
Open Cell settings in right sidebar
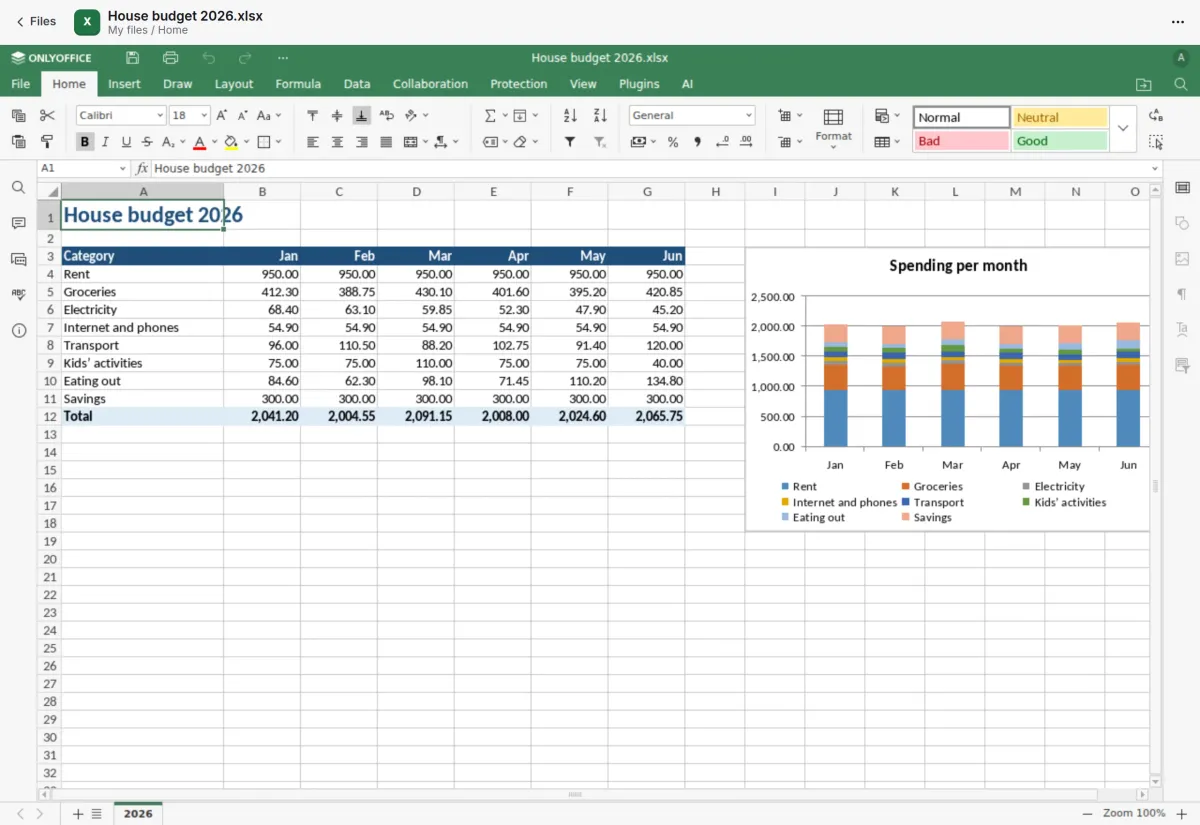coord(1182,187)
